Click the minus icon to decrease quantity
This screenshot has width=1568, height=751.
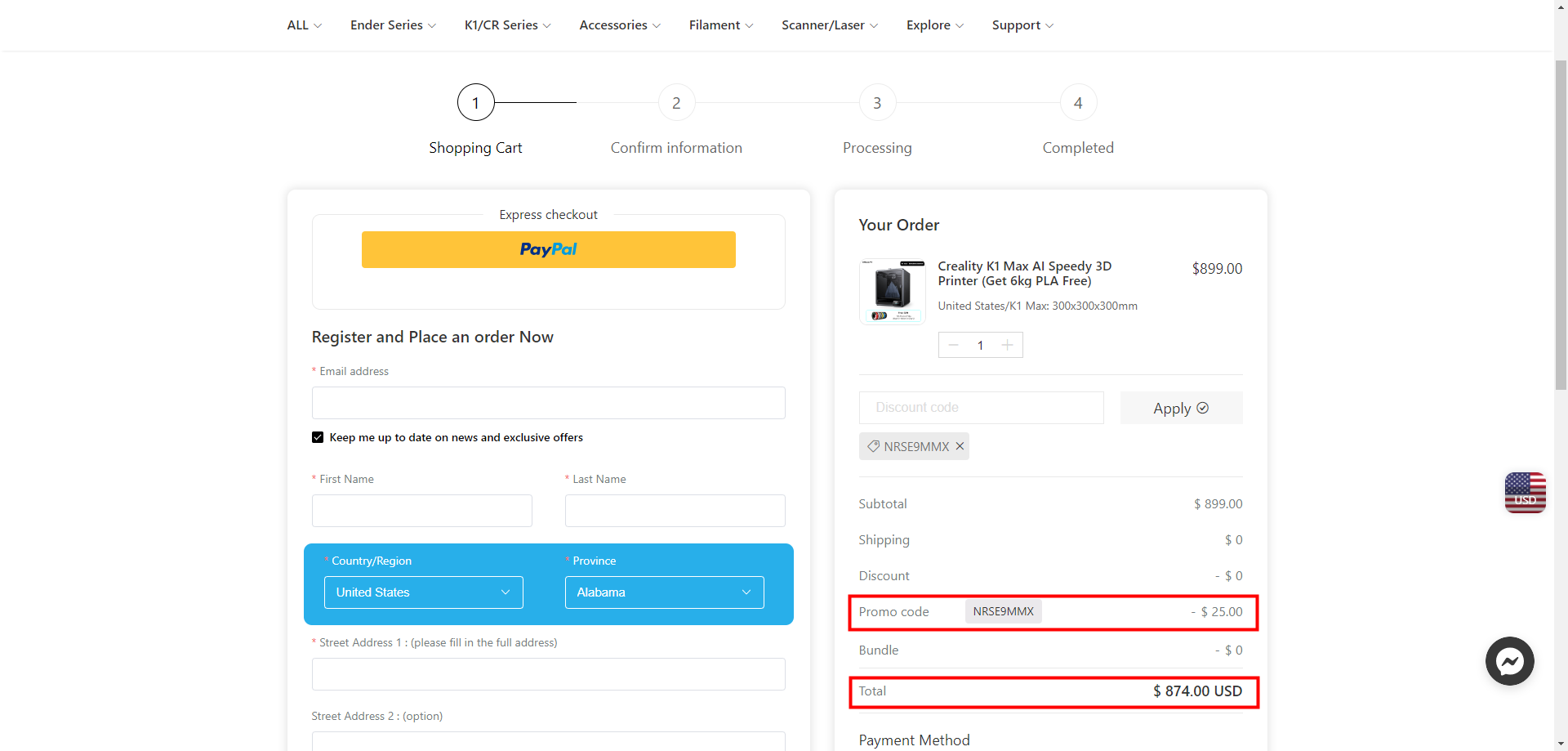pyautogui.click(x=953, y=345)
